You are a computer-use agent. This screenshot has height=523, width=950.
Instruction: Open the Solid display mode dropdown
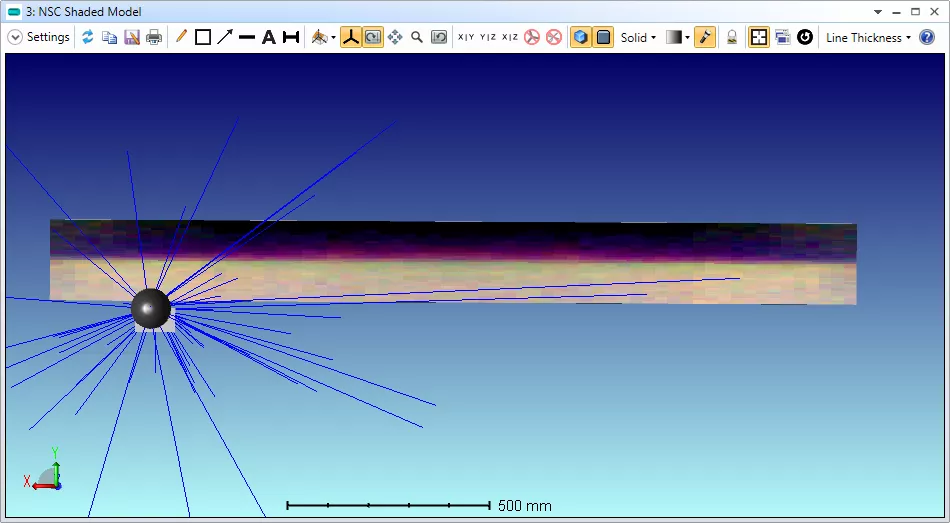[638, 37]
